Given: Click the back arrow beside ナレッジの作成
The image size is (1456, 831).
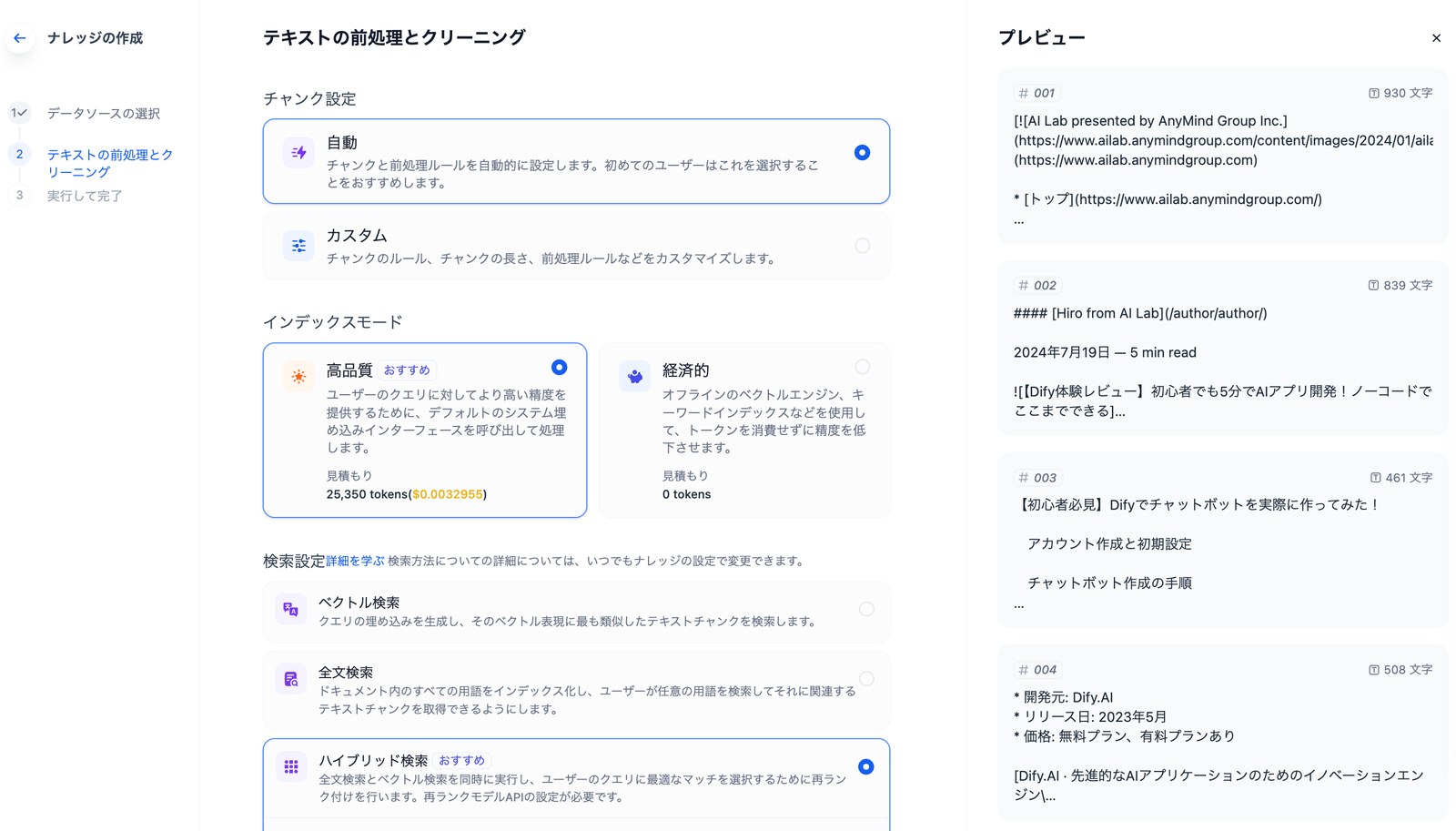Looking at the screenshot, I should coord(19,37).
